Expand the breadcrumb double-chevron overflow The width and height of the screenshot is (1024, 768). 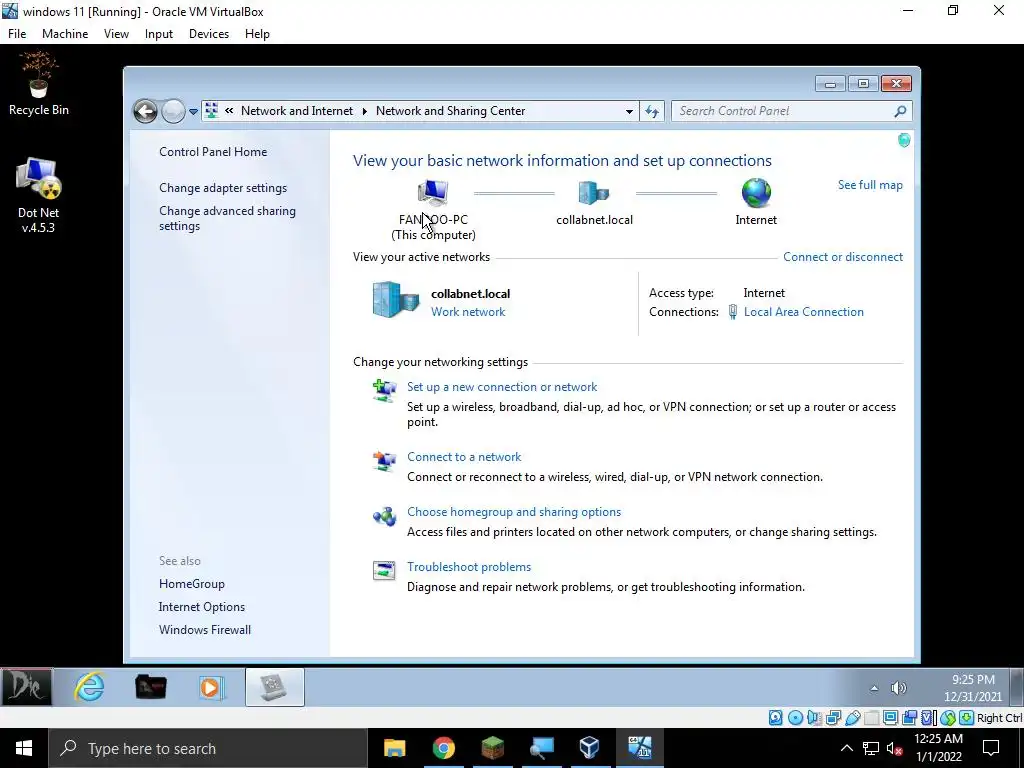[229, 111]
